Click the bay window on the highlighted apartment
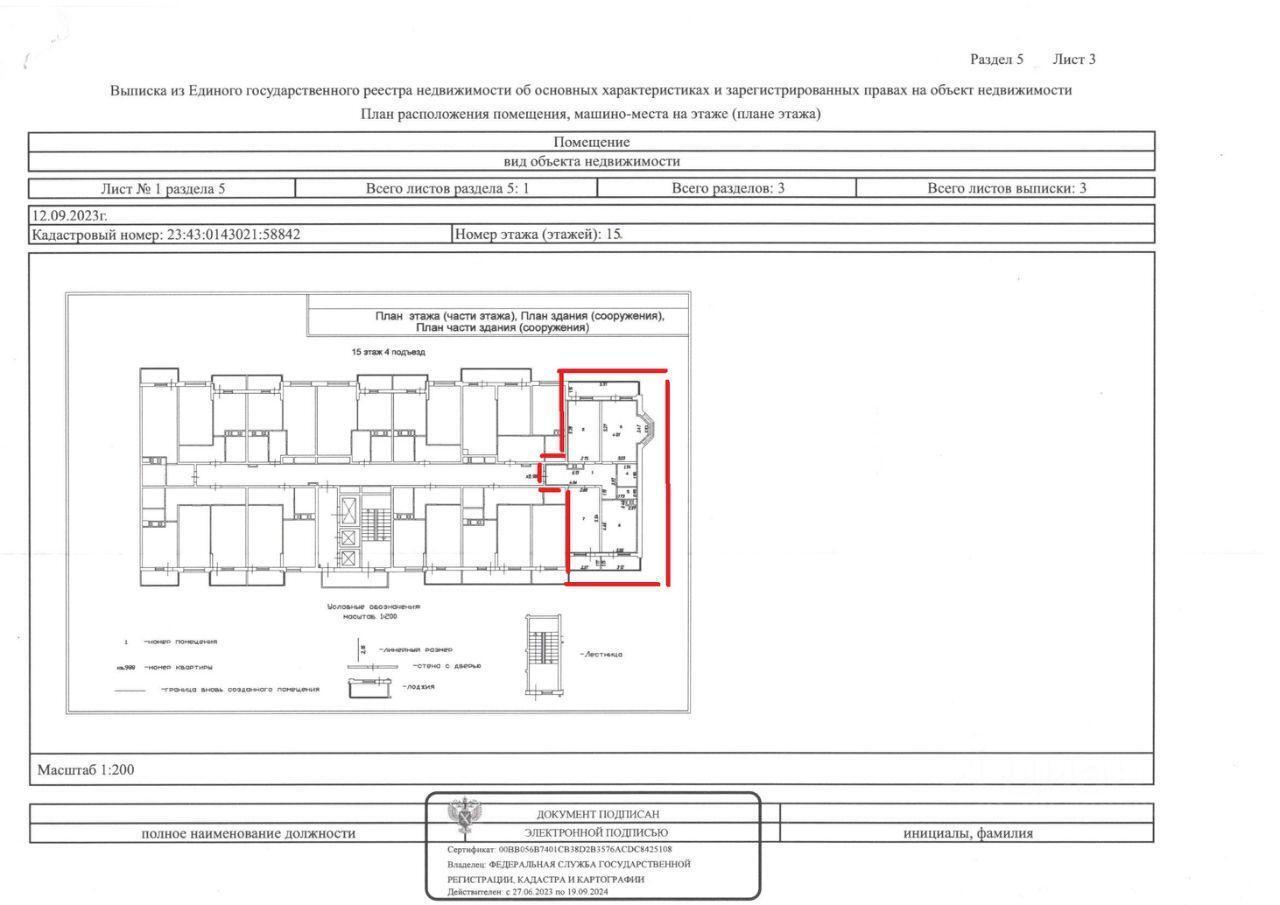The width and height of the screenshot is (1280, 905). pos(645,430)
